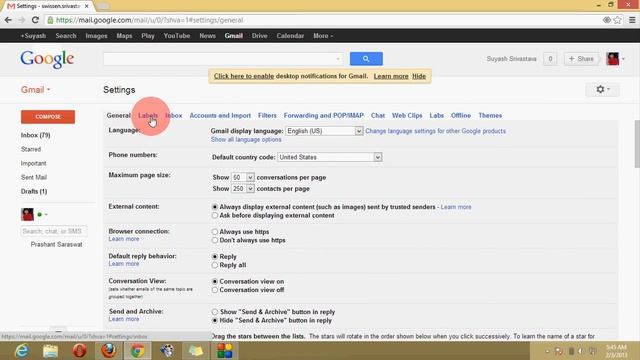This screenshot has height=360, width=640.
Task: Switch to the Themes tab
Action: tap(490, 116)
